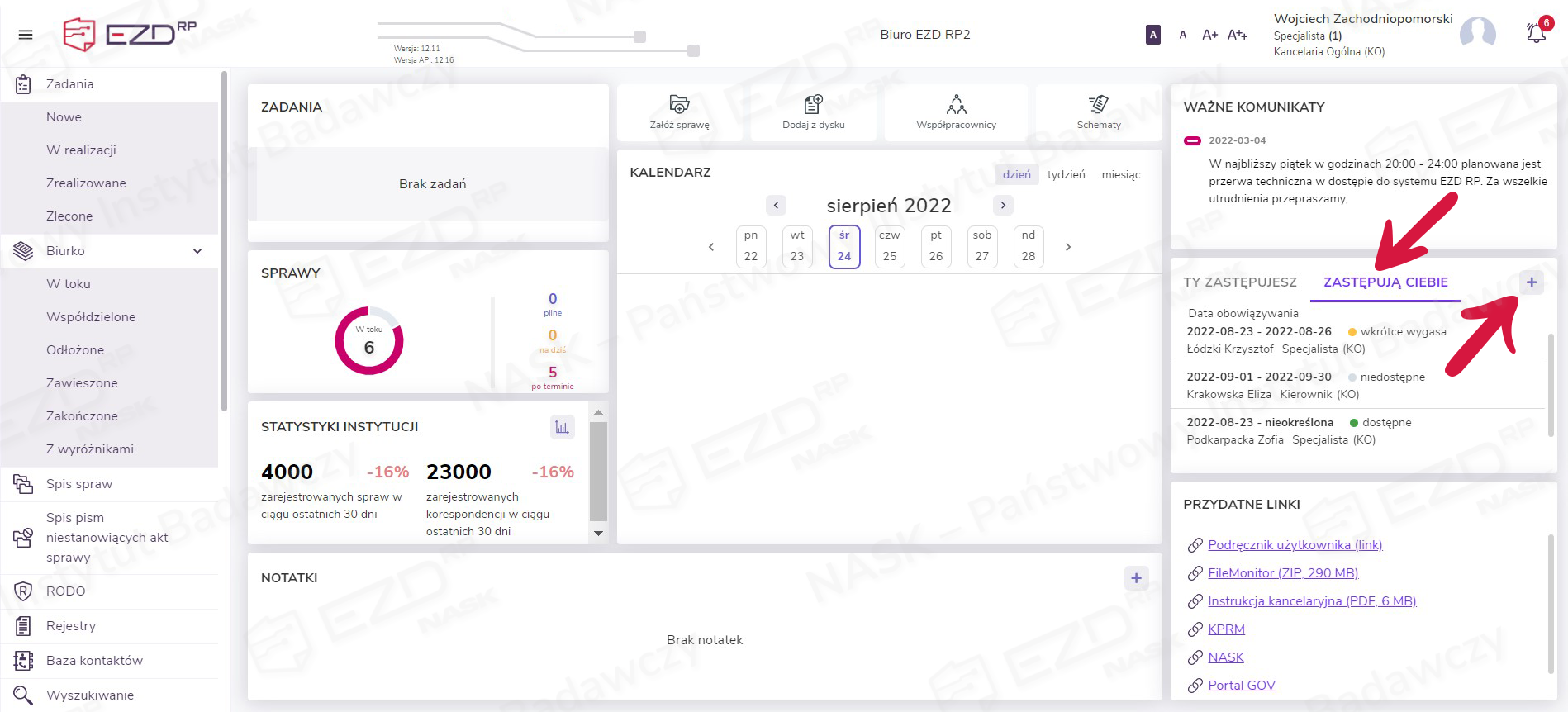Open the Schematy shortcut
1568x712 pixels.
1098,105
